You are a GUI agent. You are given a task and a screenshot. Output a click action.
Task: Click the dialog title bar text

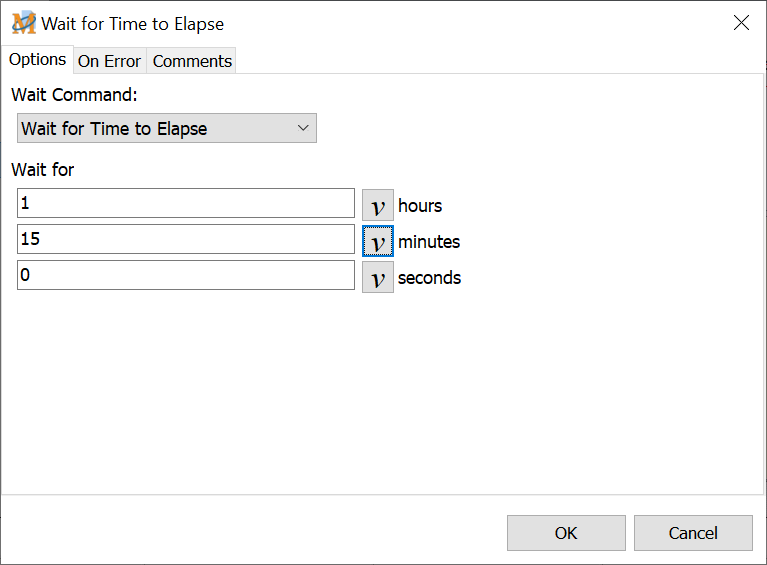(x=133, y=23)
